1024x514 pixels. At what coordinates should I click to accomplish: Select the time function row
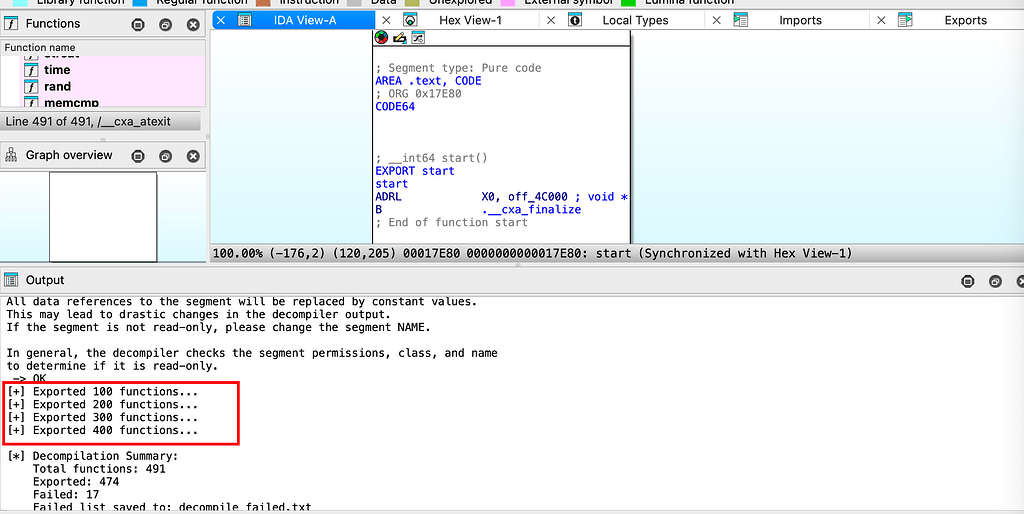(x=103, y=70)
